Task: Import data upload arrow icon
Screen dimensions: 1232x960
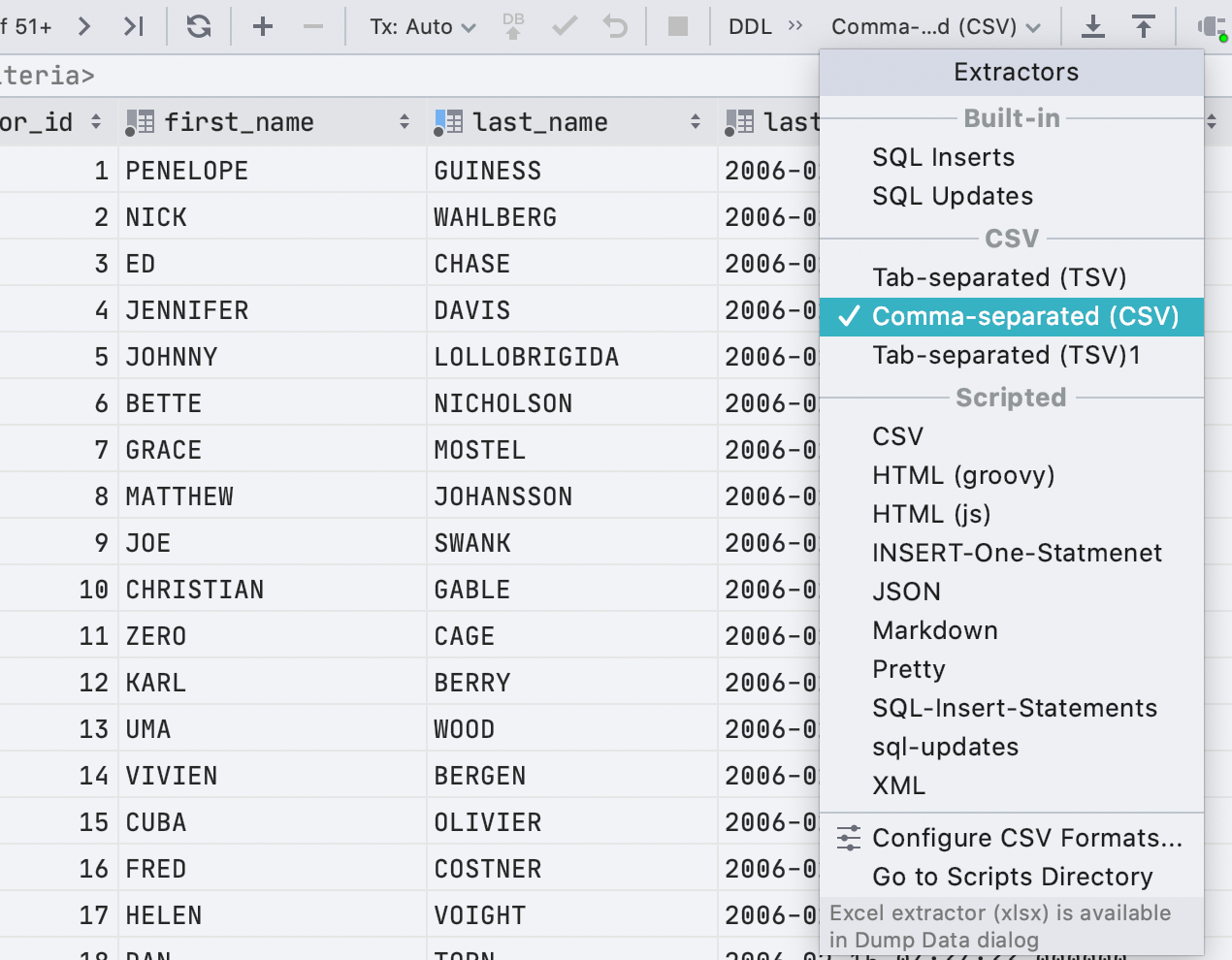Action: pyautogui.click(x=1144, y=26)
